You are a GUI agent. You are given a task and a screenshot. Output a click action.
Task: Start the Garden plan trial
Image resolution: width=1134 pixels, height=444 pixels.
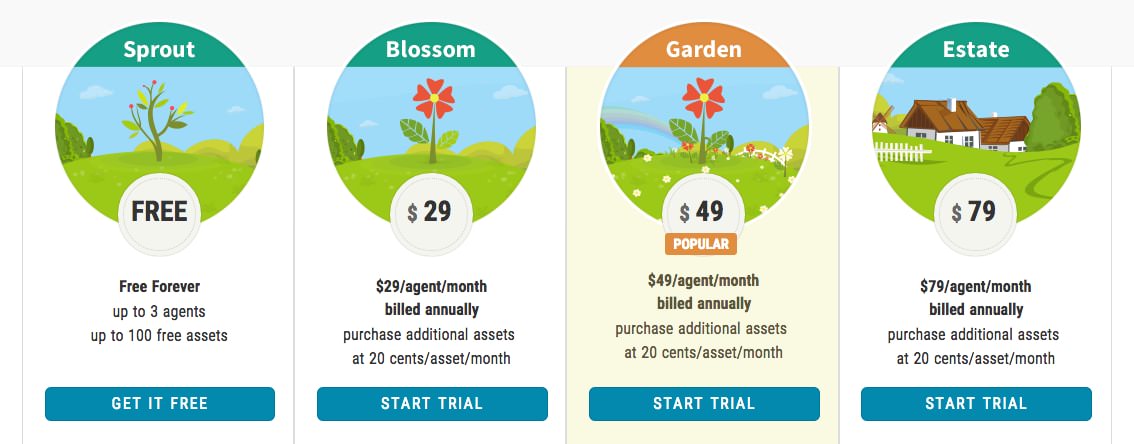704,404
